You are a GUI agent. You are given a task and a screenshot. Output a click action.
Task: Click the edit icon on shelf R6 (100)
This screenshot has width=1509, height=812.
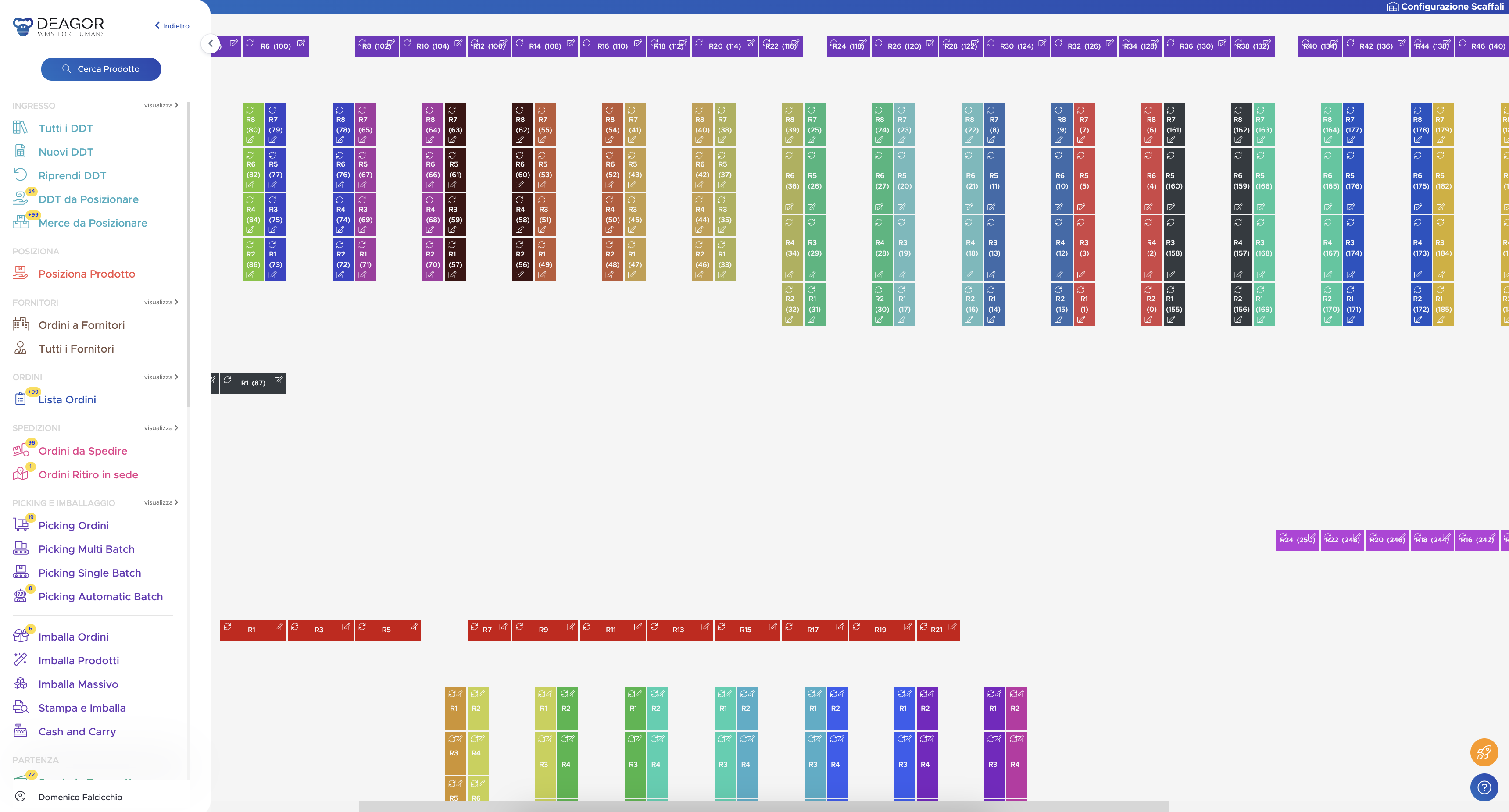[x=300, y=43]
